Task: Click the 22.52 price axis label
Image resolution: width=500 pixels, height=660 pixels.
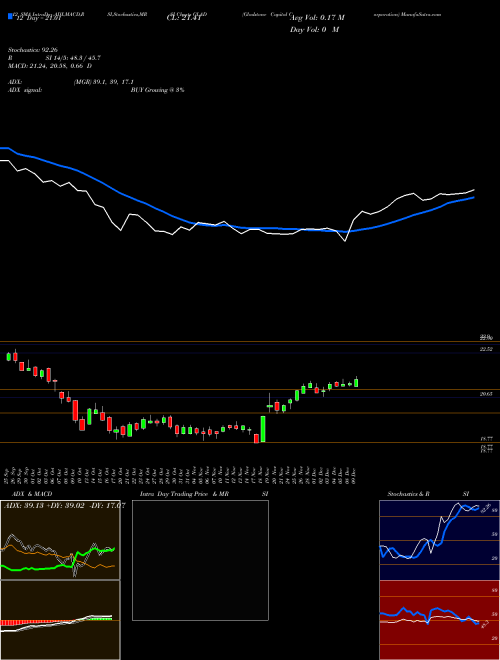Action: [x=486, y=349]
